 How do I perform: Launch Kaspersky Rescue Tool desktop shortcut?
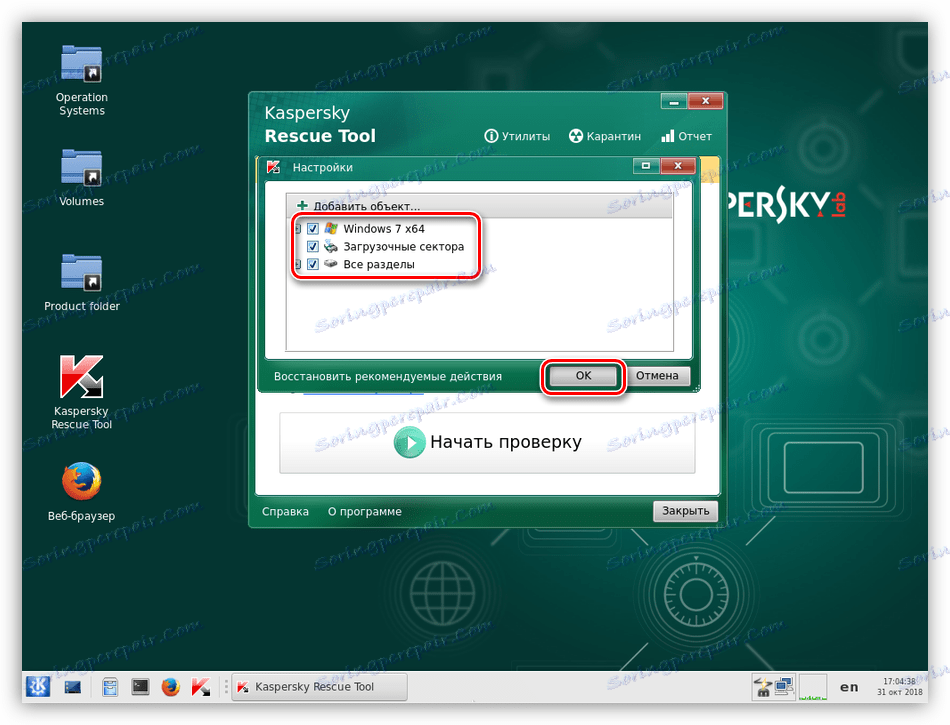pyautogui.click(x=82, y=391)
